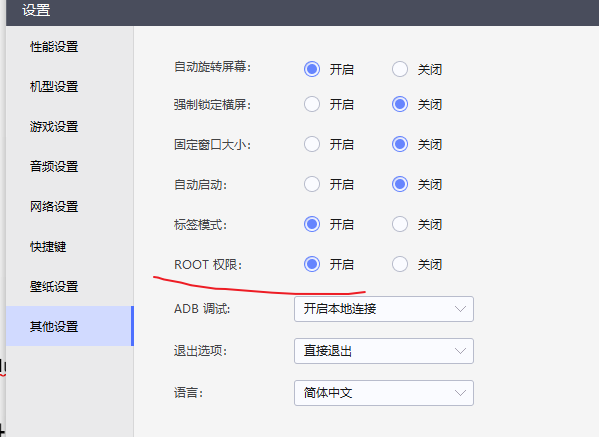The image size is (599, 437).
Task: Open the 快捷键 settings
Action: click(x=48, y=247)
